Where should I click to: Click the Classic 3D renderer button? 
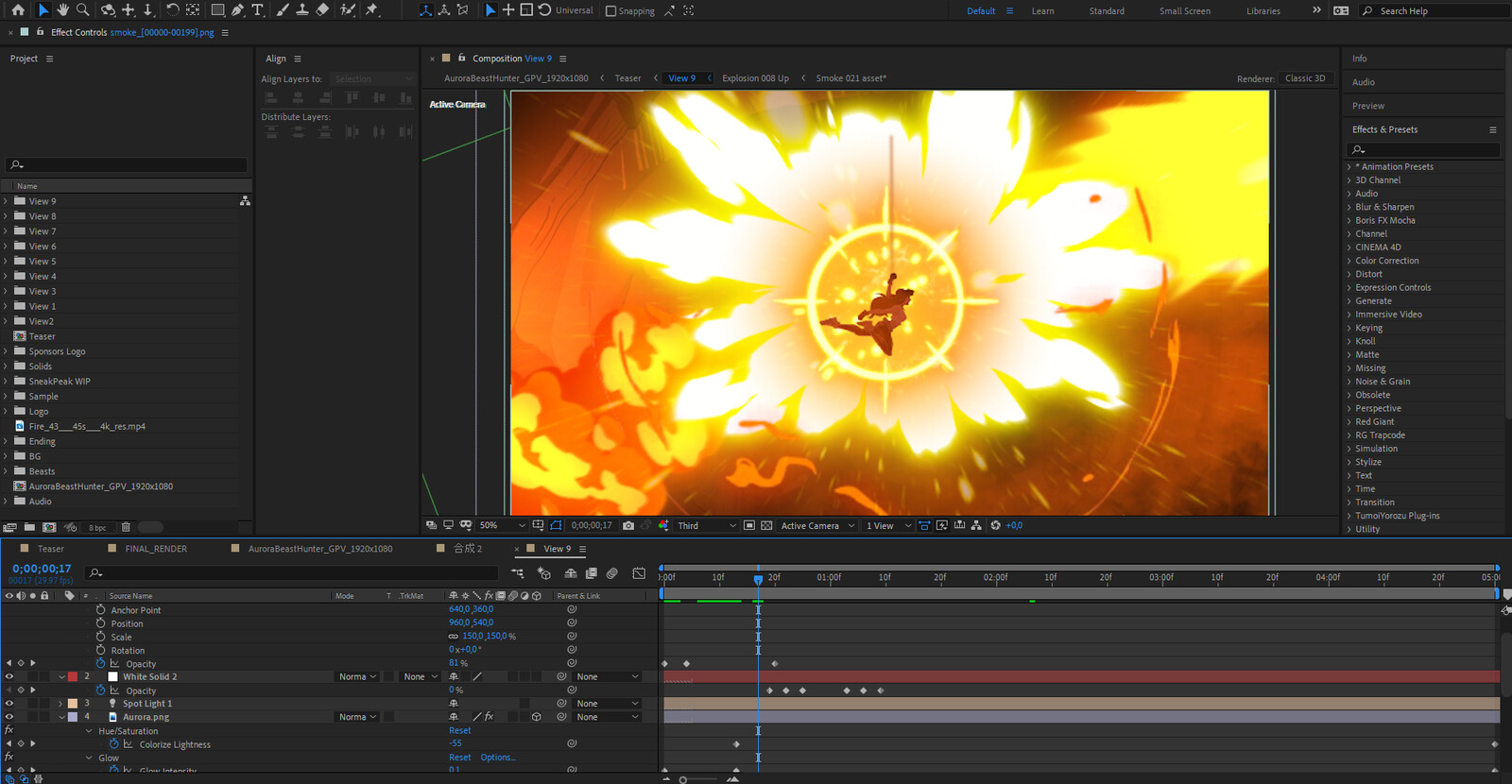pyautogui.click(x=1305, y=78)
